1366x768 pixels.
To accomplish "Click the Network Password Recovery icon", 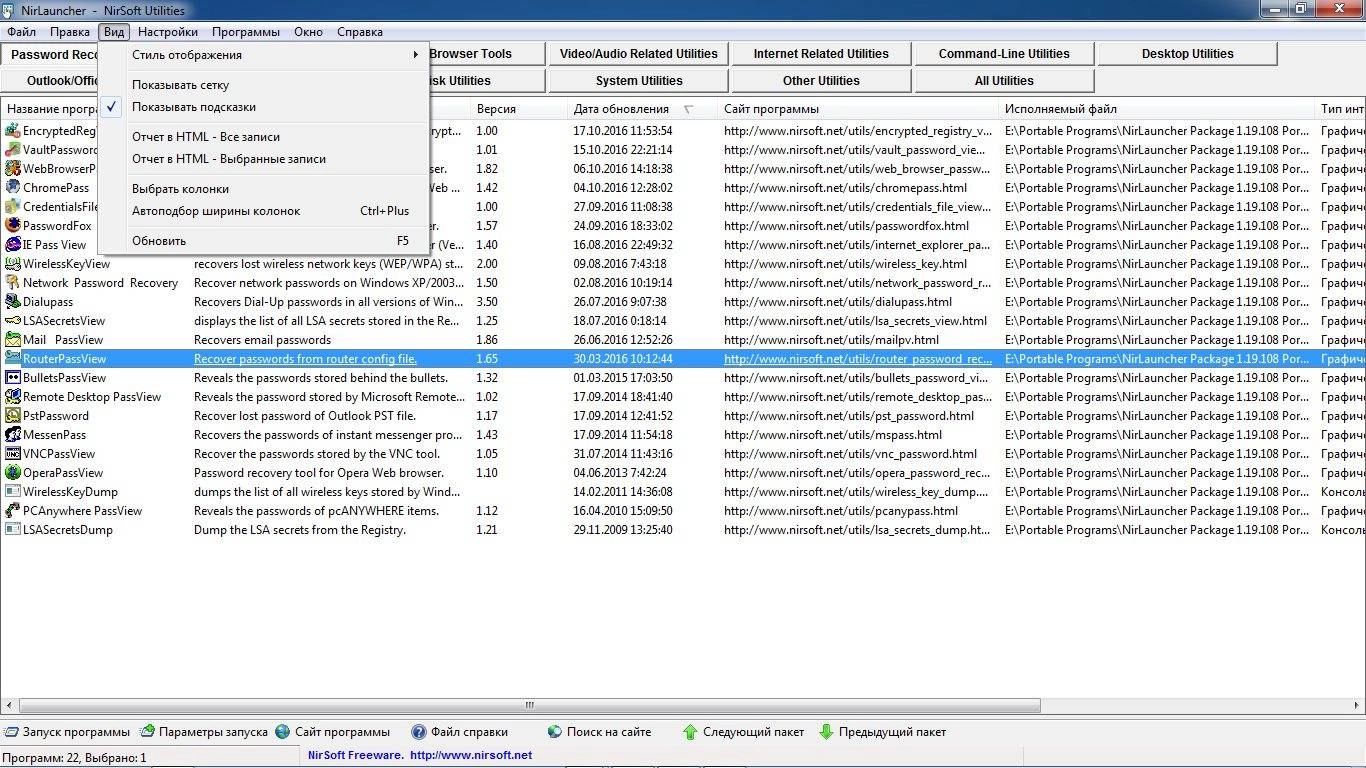I will pyautogui.click(x=13, y=282).
